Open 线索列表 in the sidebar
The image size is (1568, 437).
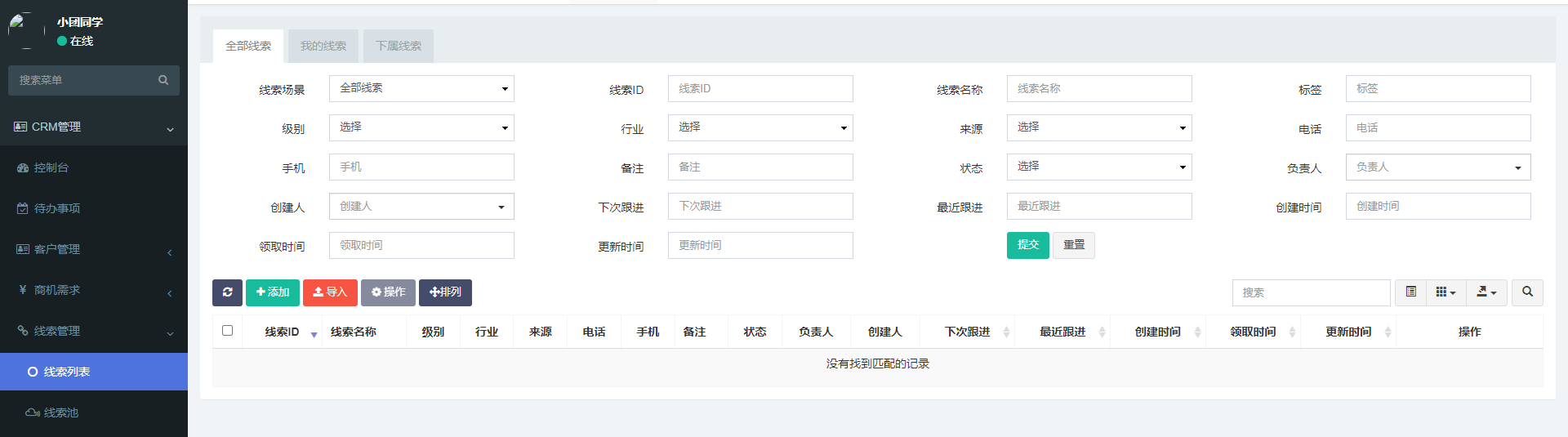point(94,372)
